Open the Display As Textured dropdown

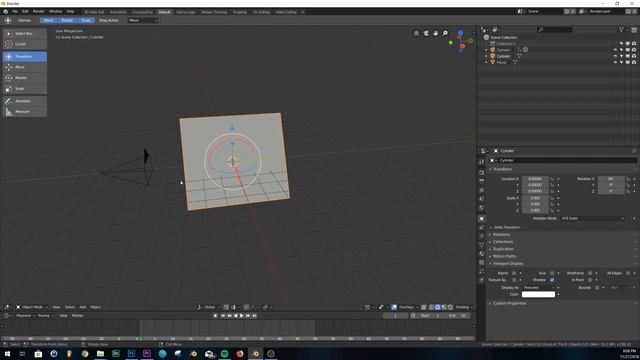click(x=539, y=287)
